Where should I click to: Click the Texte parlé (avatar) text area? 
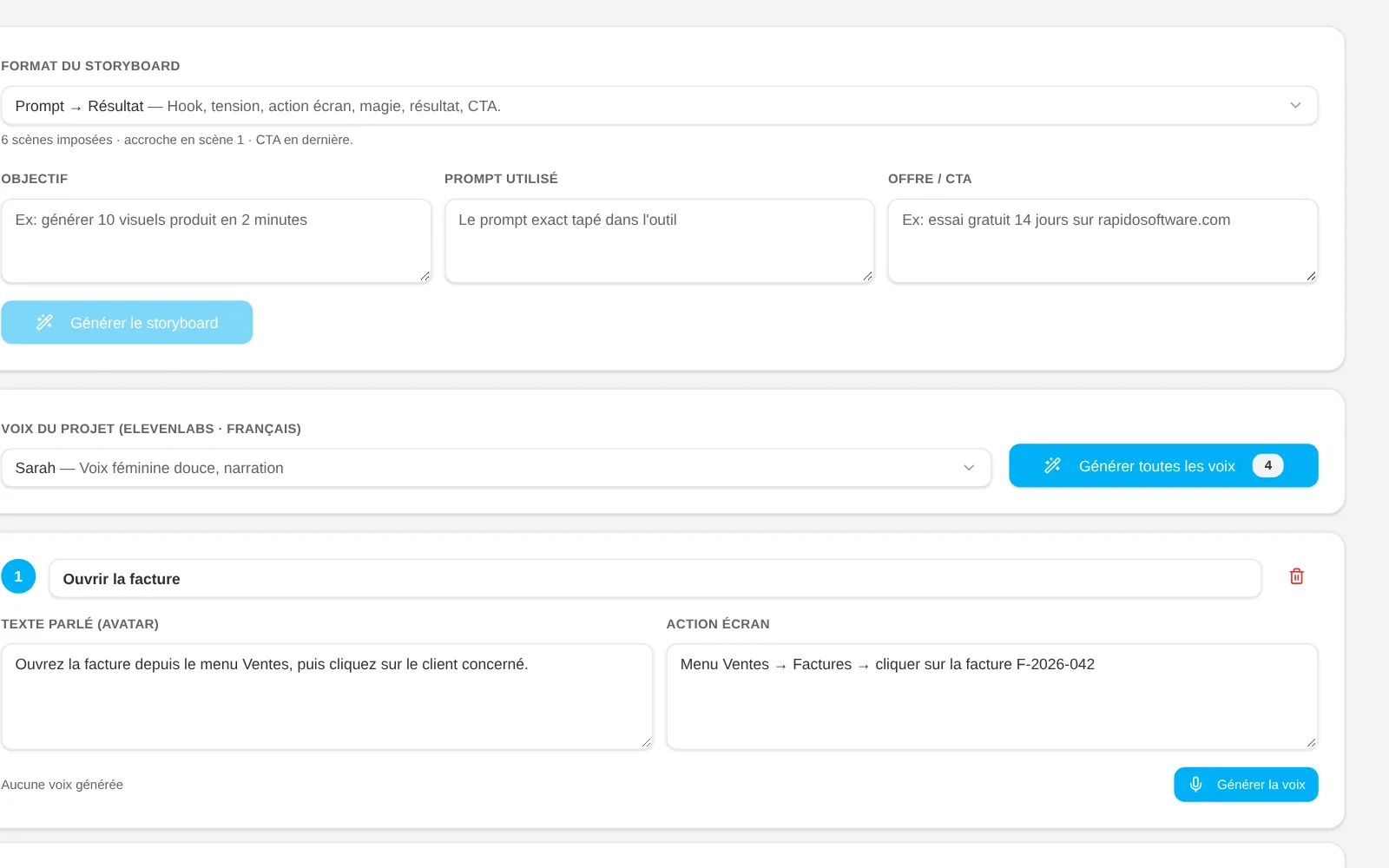point(327,696)
